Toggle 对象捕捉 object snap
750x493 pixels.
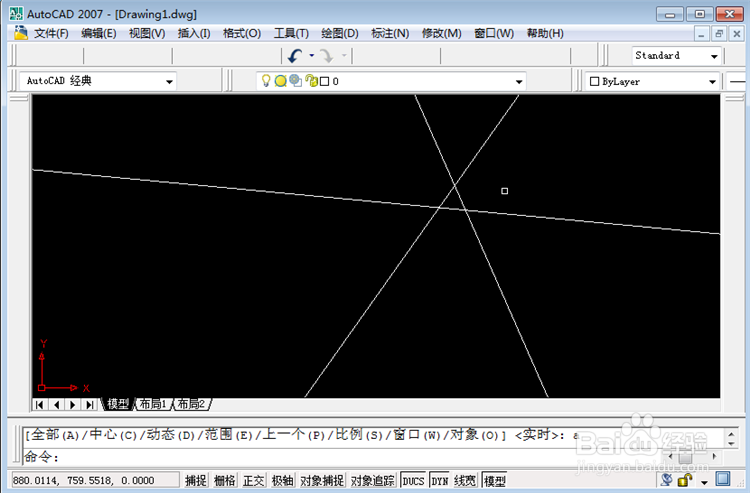[x=322, y=481]
